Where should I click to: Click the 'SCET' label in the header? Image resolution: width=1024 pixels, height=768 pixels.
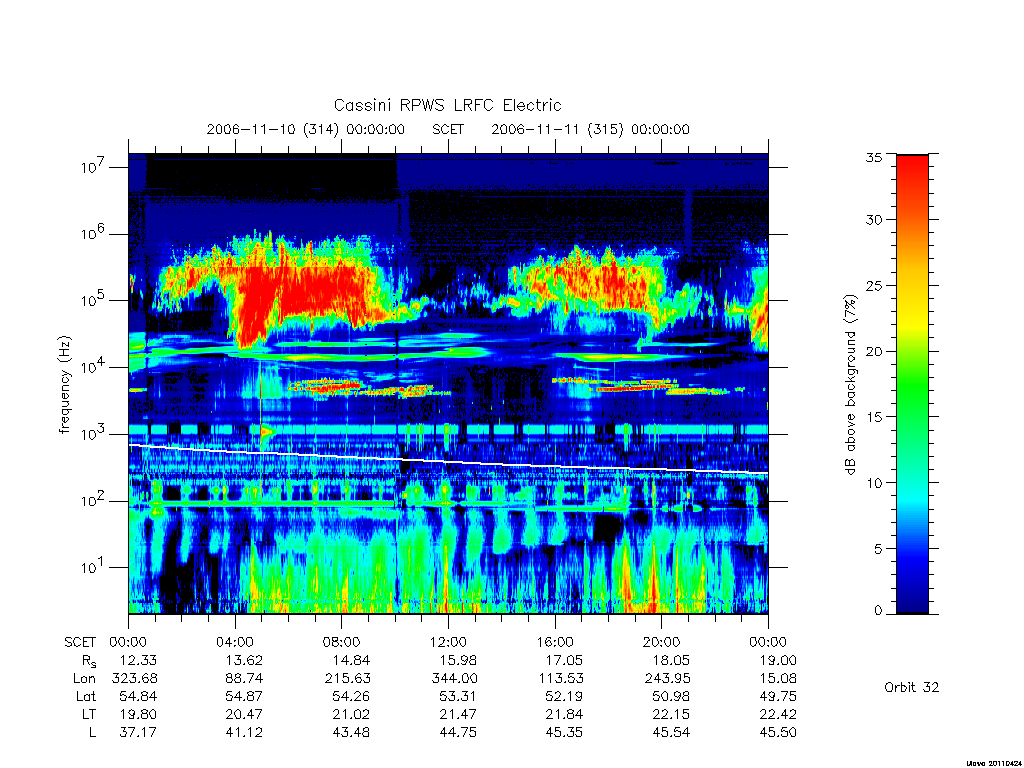tap(448, 129)
